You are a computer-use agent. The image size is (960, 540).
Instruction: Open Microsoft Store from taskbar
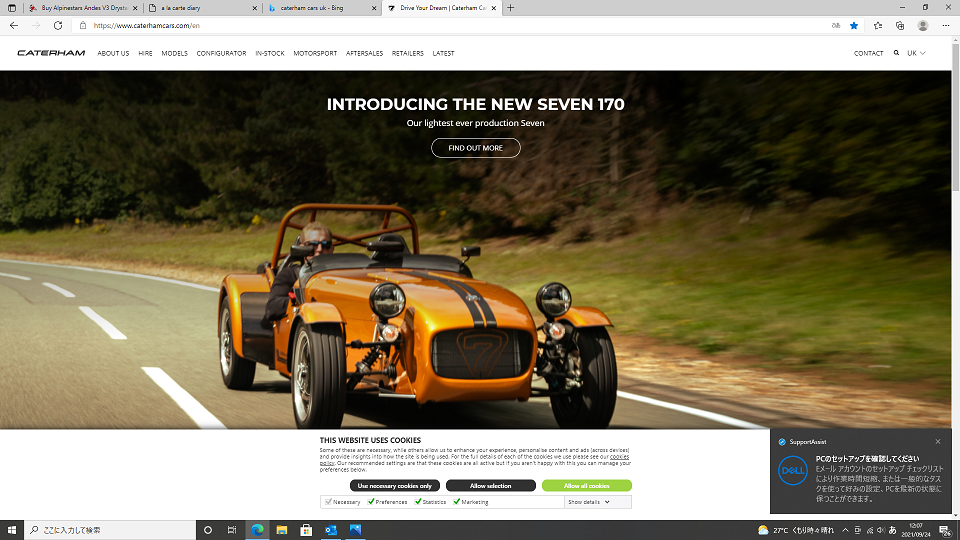(x=306, y=530)
